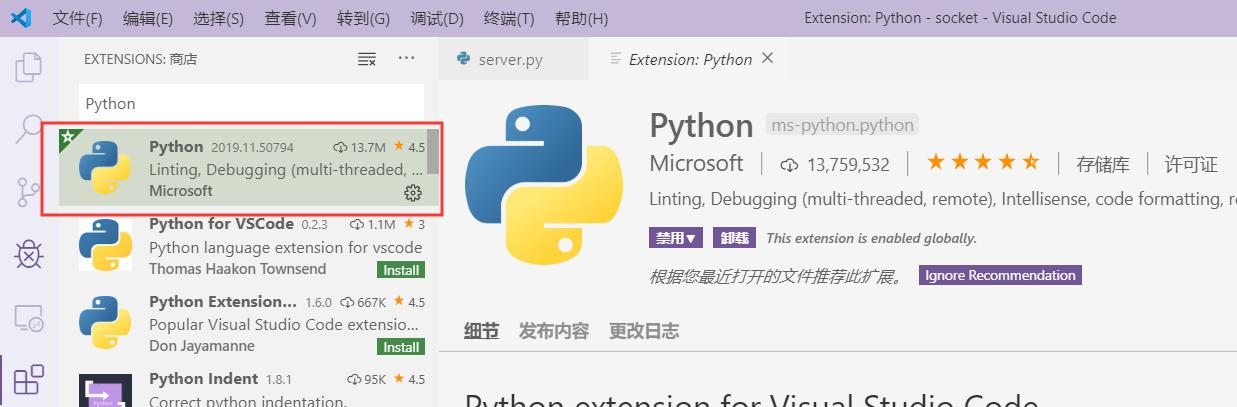The height and width of the screenshot is (407, 1237).
Task: Click the VS Code logo icon
Action: 21,18
